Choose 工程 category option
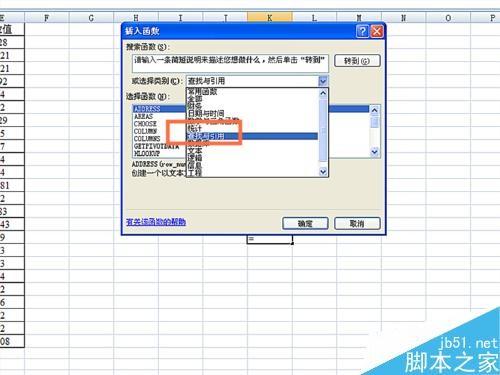The image size is (500, 375). (195, 173)
